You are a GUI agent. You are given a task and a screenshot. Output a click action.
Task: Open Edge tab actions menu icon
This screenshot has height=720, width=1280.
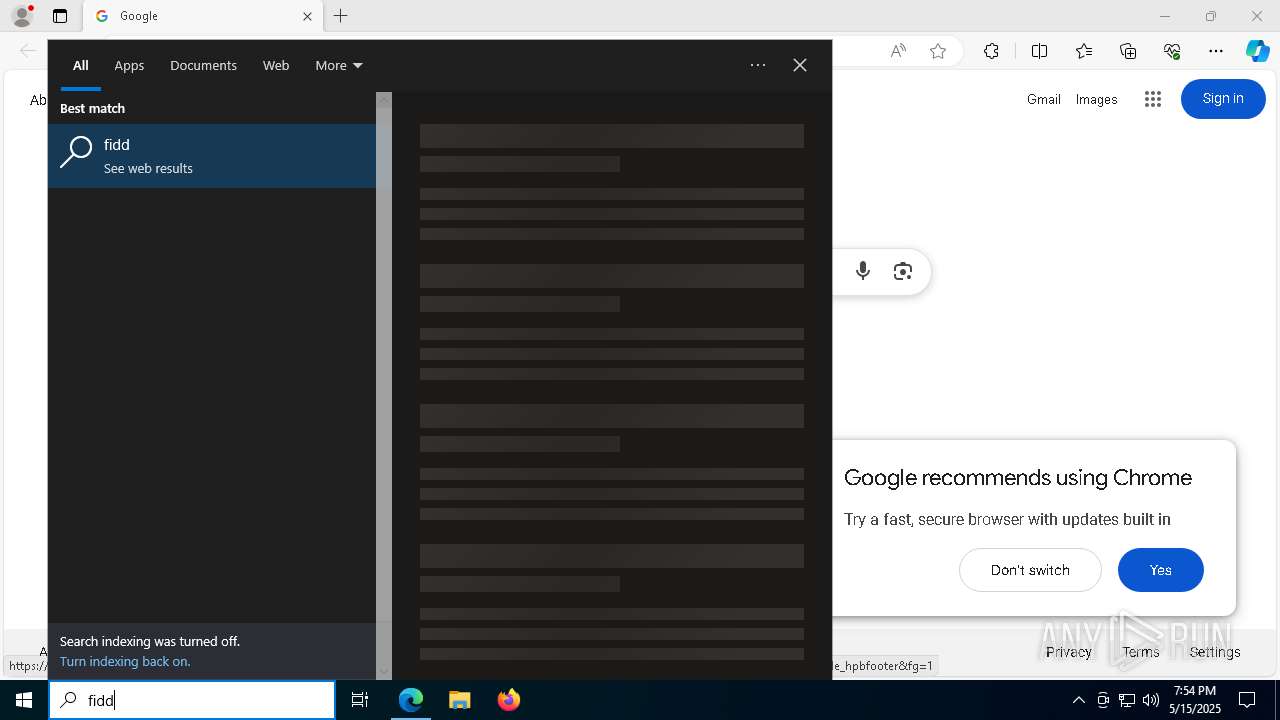tap(60, 16)
